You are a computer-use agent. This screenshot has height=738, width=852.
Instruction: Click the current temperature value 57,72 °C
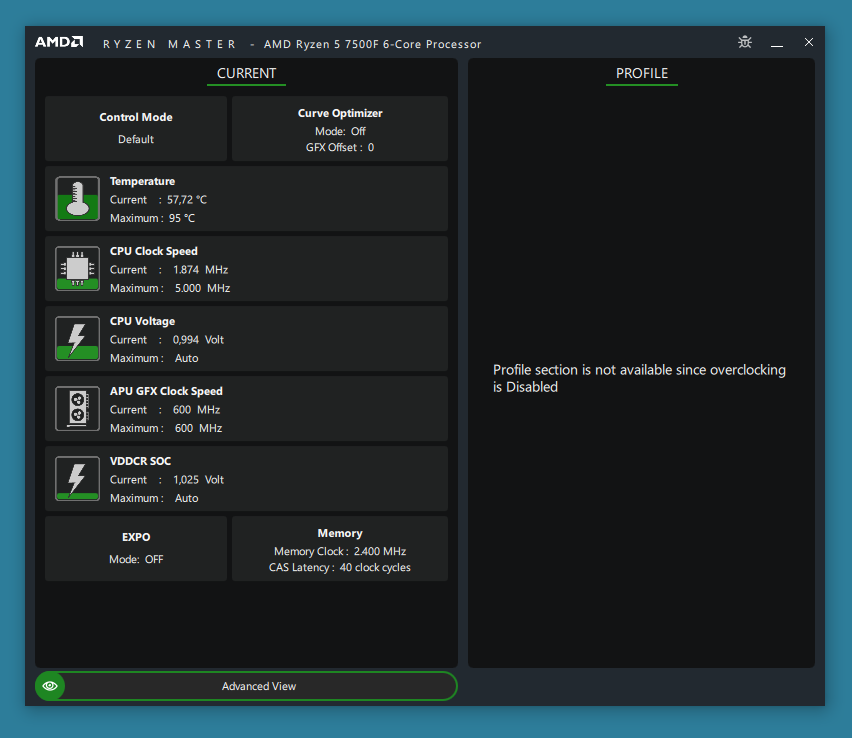coord(186,200)
